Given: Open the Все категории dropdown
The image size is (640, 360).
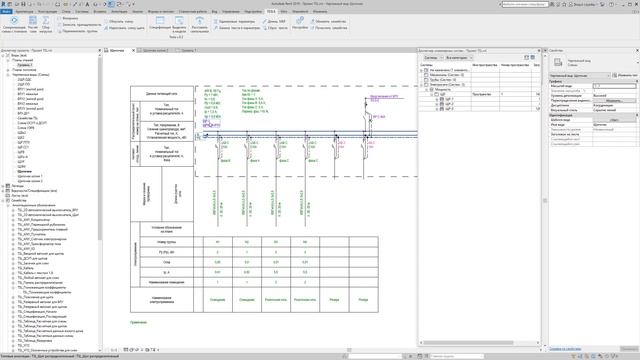Looking at the screenshot, I should pos(459,58).
